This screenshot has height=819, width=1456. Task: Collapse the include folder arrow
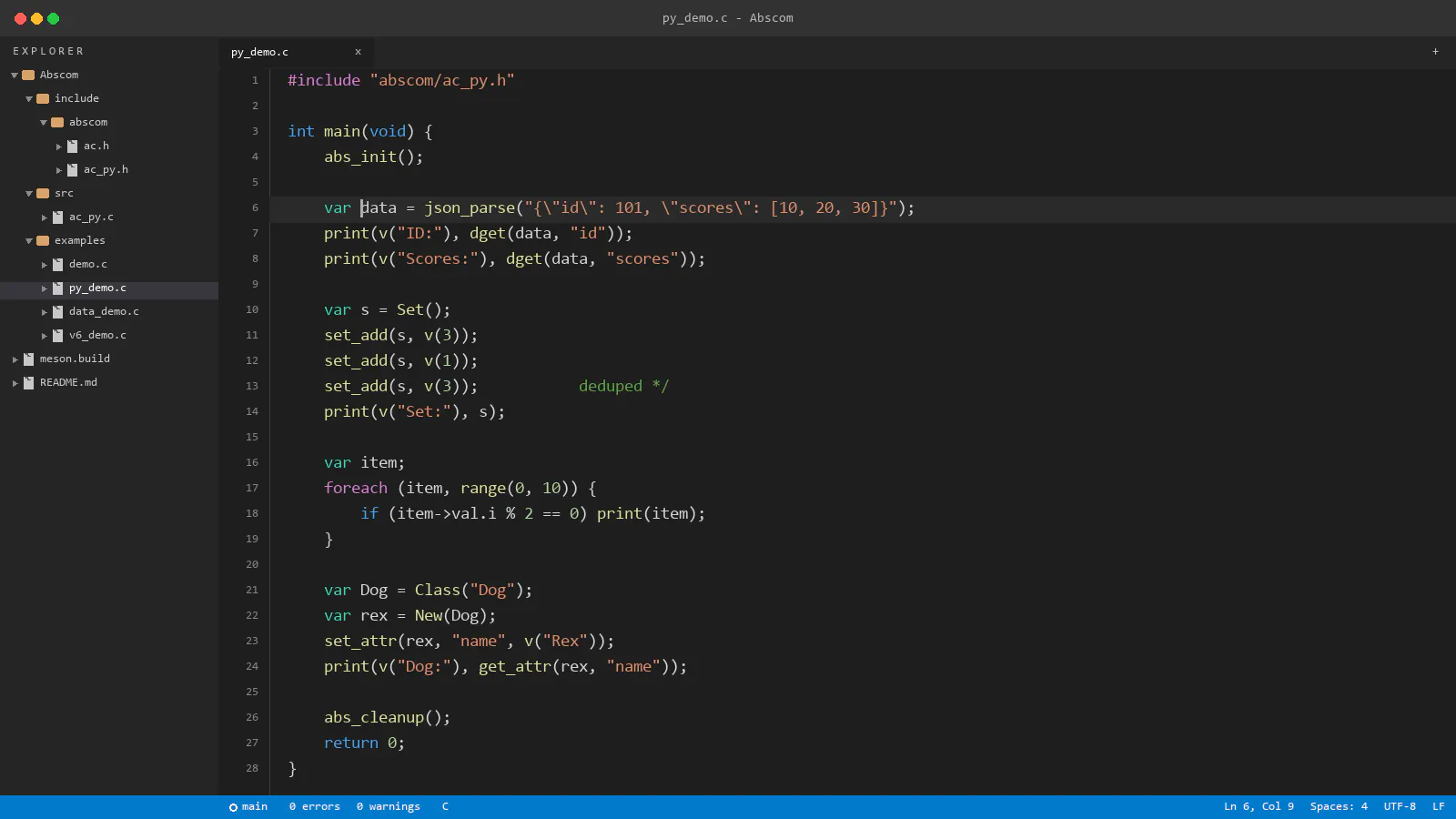pos(29,98)
